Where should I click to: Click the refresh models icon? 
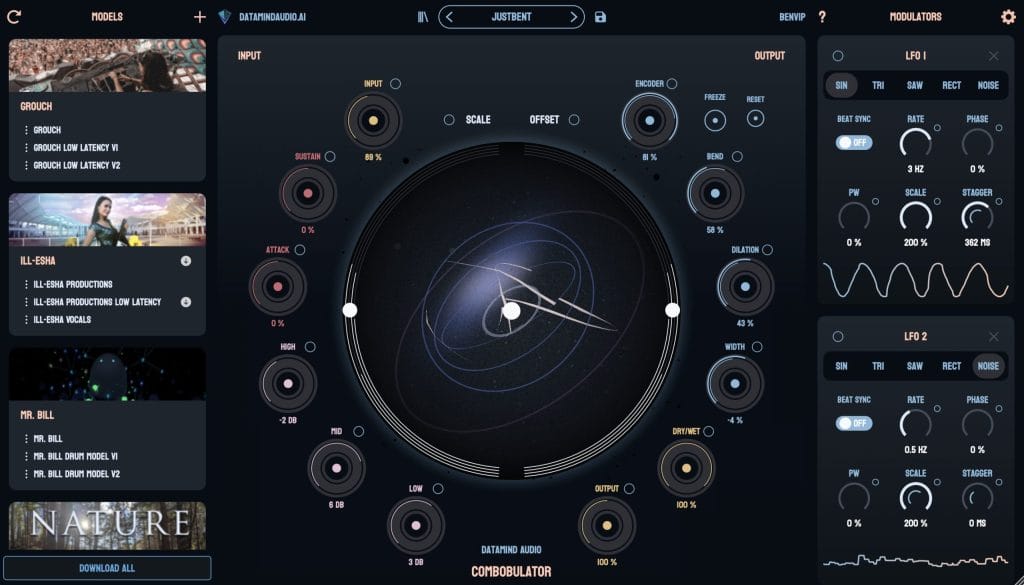[13, 17]
